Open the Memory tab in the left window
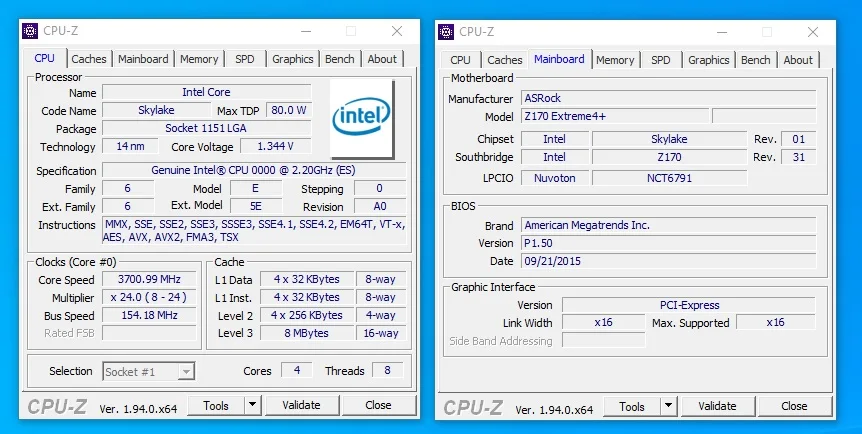The height and width of the screenshot is (434, 862). tap(199, 59)
